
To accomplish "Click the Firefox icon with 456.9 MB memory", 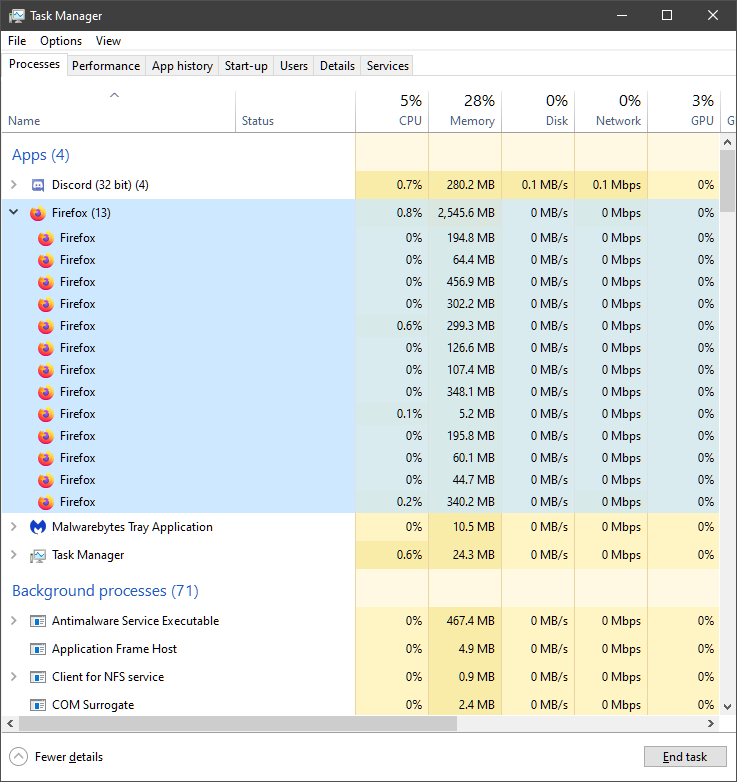I will (x=46, y=282).
